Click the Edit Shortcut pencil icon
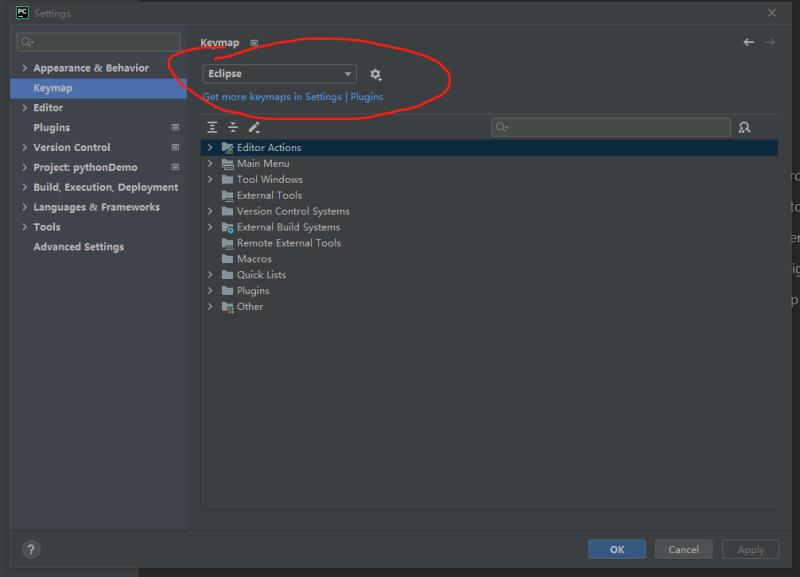Viewport: 800px width, 577px height. pos(252,127)
